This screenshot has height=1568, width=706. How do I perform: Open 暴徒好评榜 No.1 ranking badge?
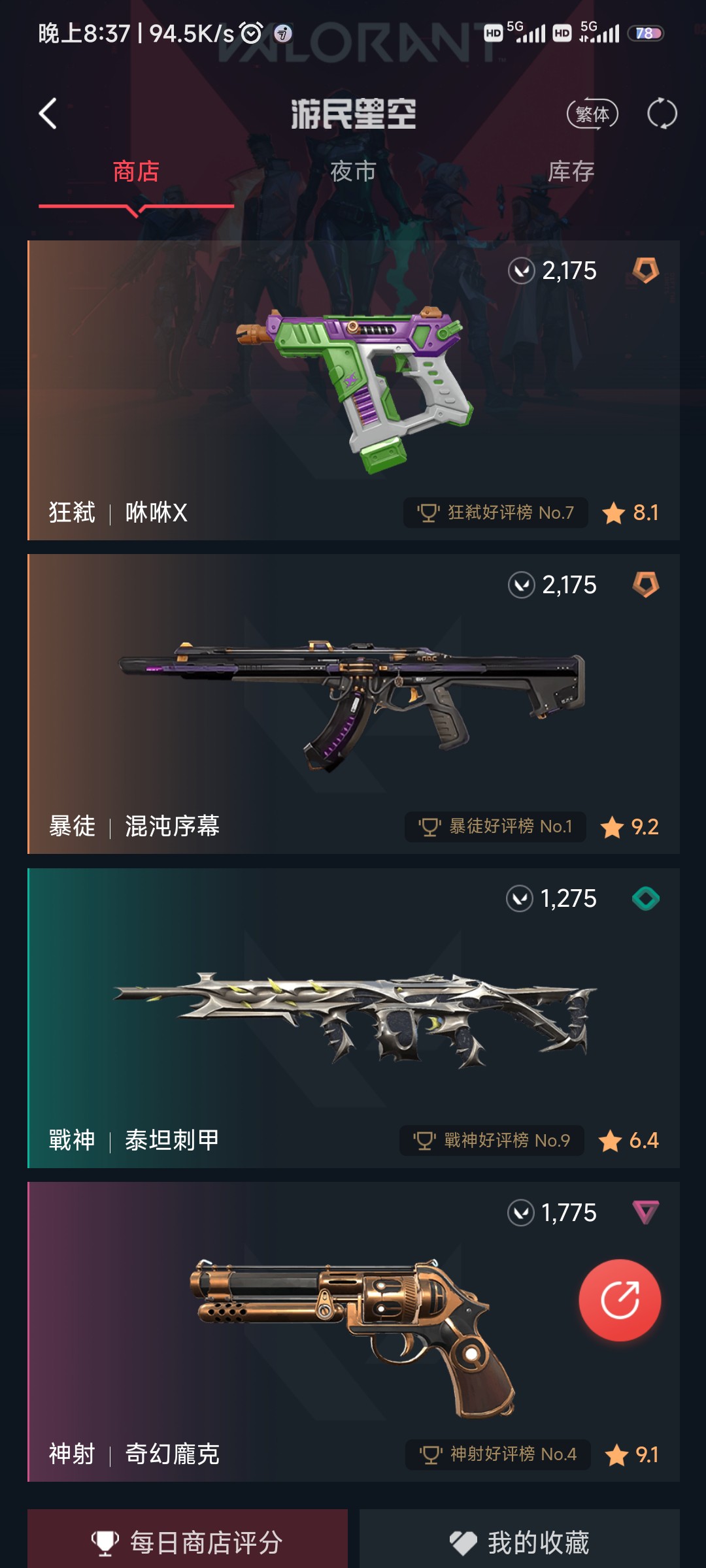click(x=496, y=826)
